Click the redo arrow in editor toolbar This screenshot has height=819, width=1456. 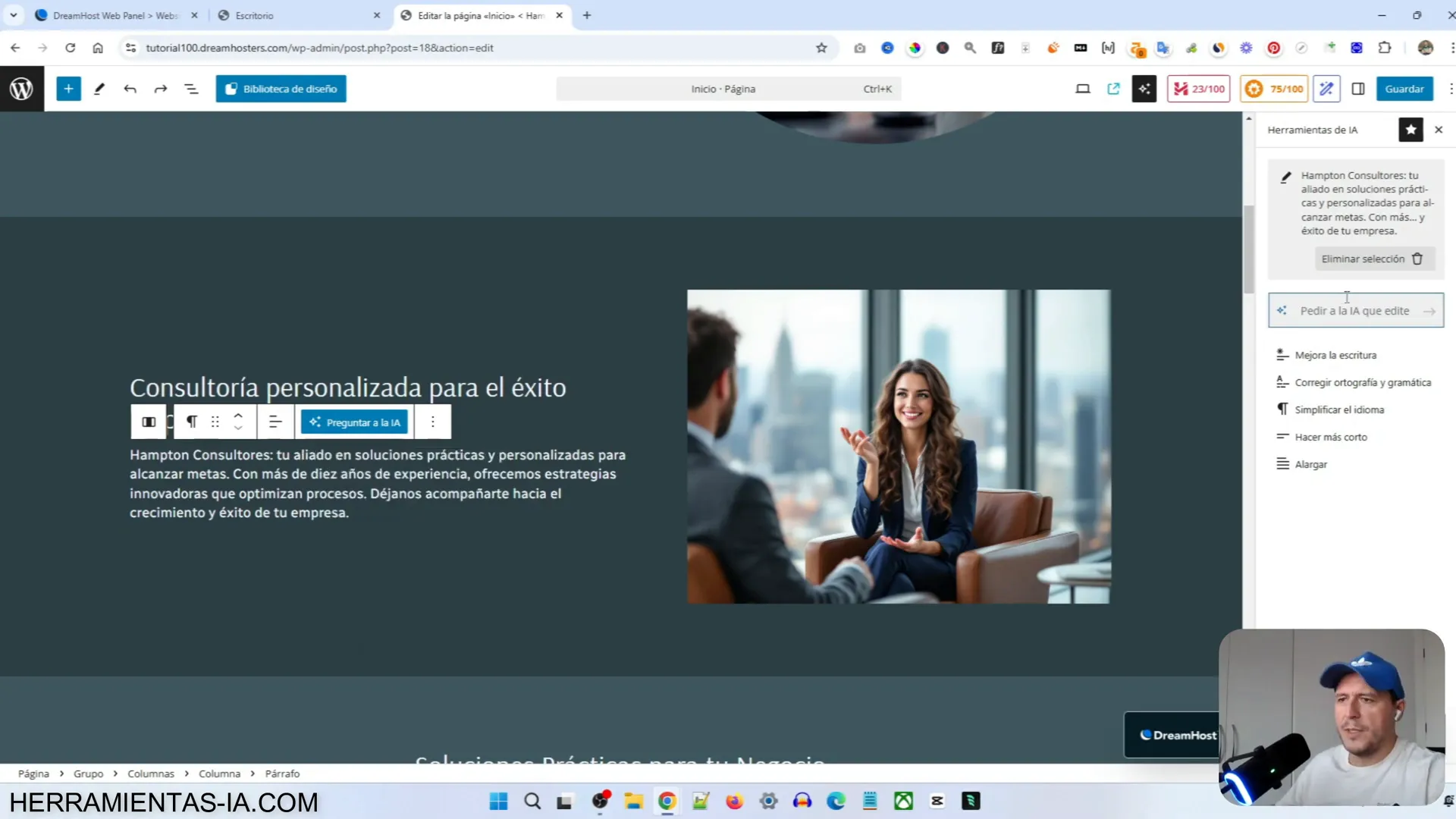click(x=160, y=89)
